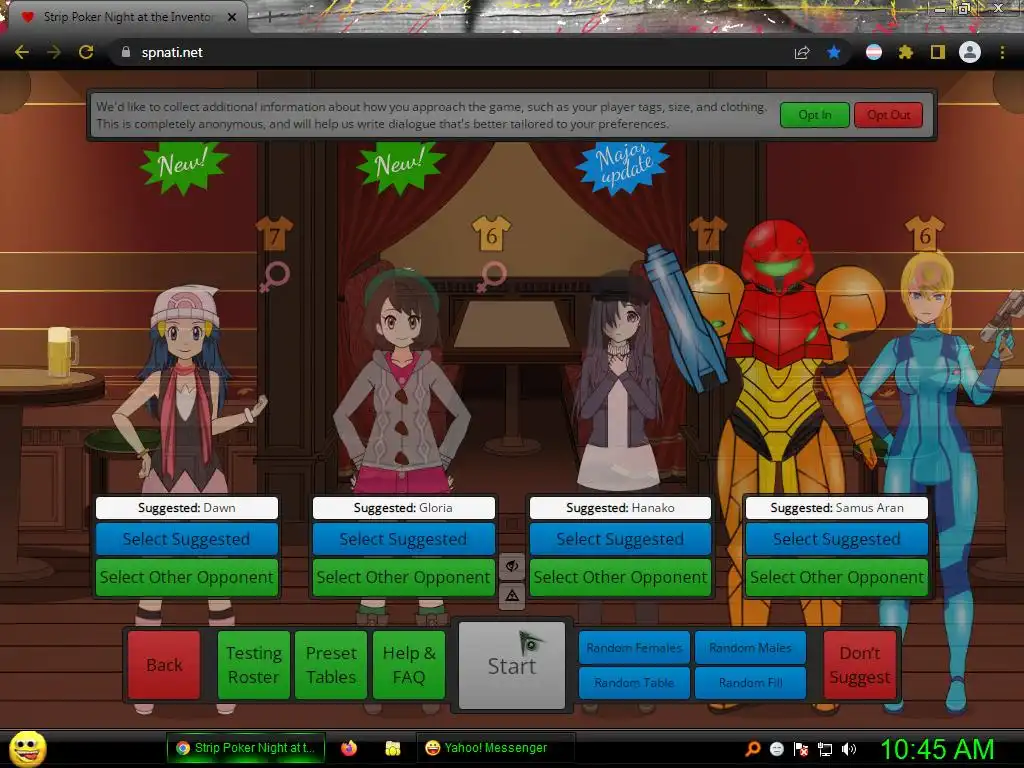Opt Out of data collection
1024x768 pixels.
[x=888, y=115]
